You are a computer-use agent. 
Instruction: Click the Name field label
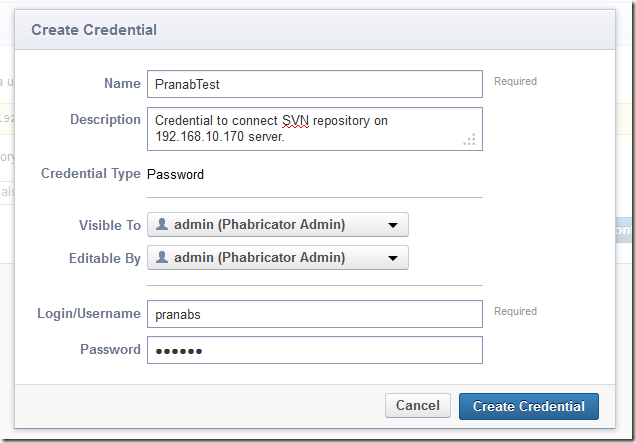click(x=122, y=84)
